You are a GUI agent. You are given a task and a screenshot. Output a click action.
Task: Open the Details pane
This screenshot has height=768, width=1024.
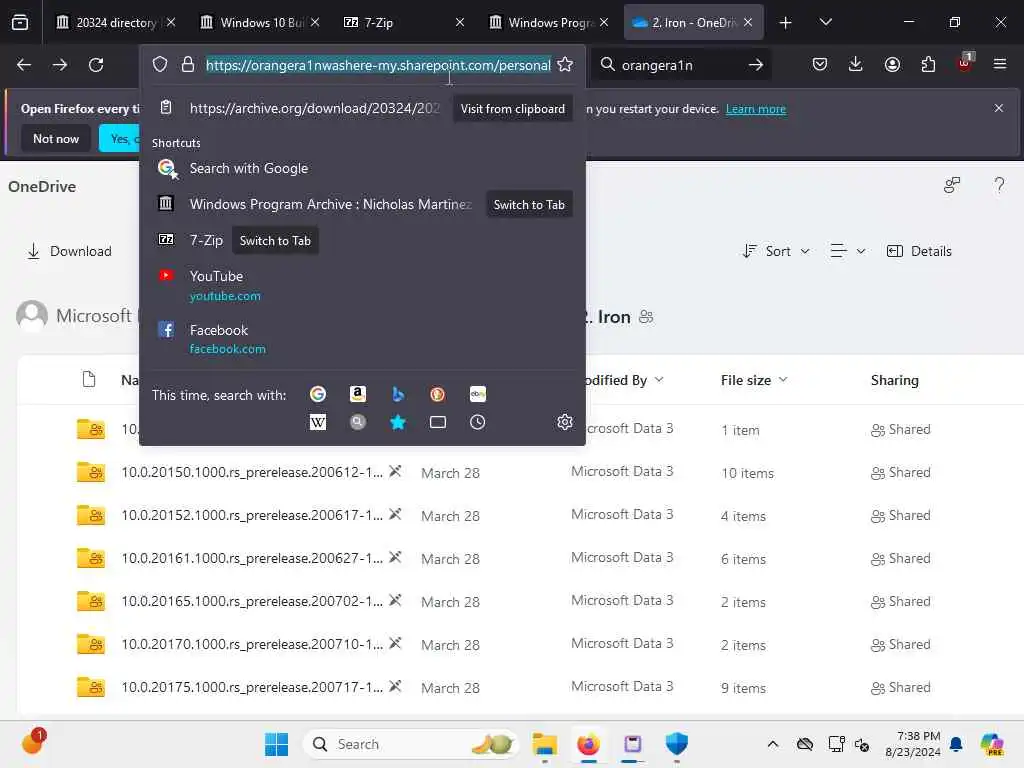click(919, 251)
